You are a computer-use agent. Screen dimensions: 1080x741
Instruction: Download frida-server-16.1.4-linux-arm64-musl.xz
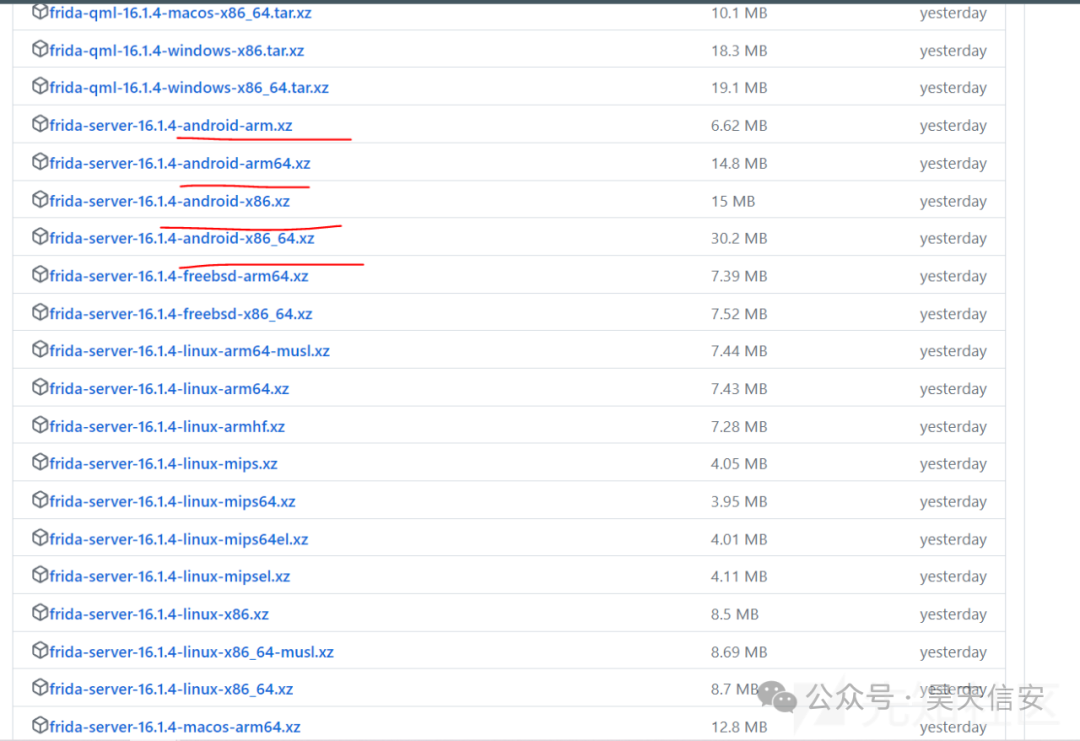pyautogui.click(x=189, y=351)
